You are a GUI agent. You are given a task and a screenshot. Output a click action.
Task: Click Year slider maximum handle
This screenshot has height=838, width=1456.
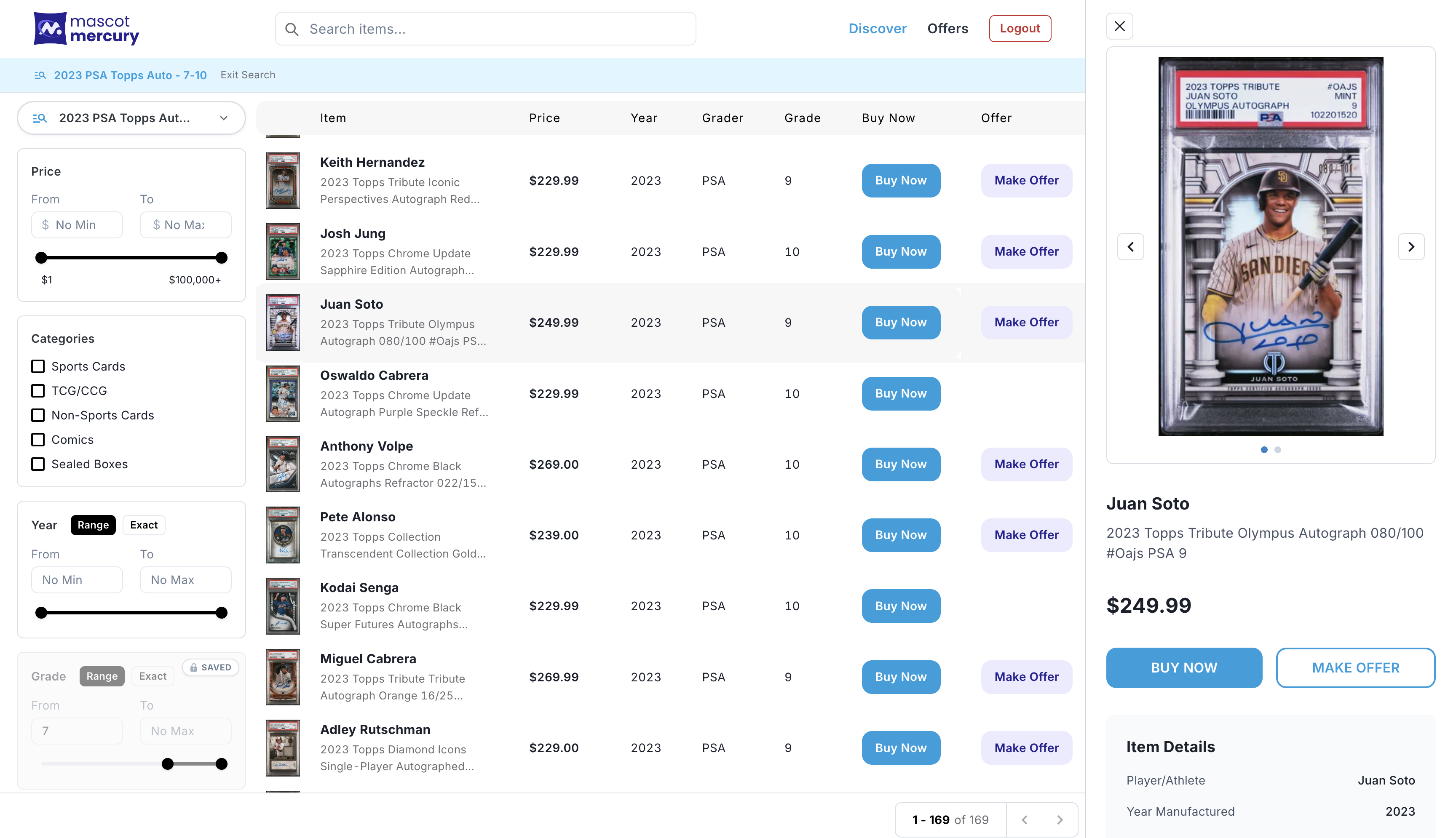tap(221, 613)
